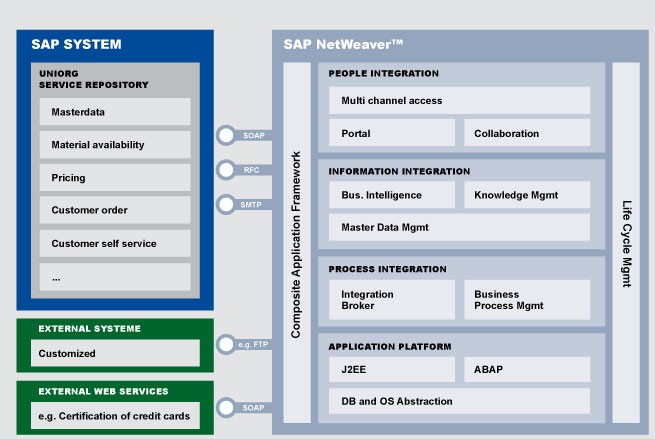
Task: Click the ellipsis box in the service repository
Action: pyautogui.click(x=115, y=277)
